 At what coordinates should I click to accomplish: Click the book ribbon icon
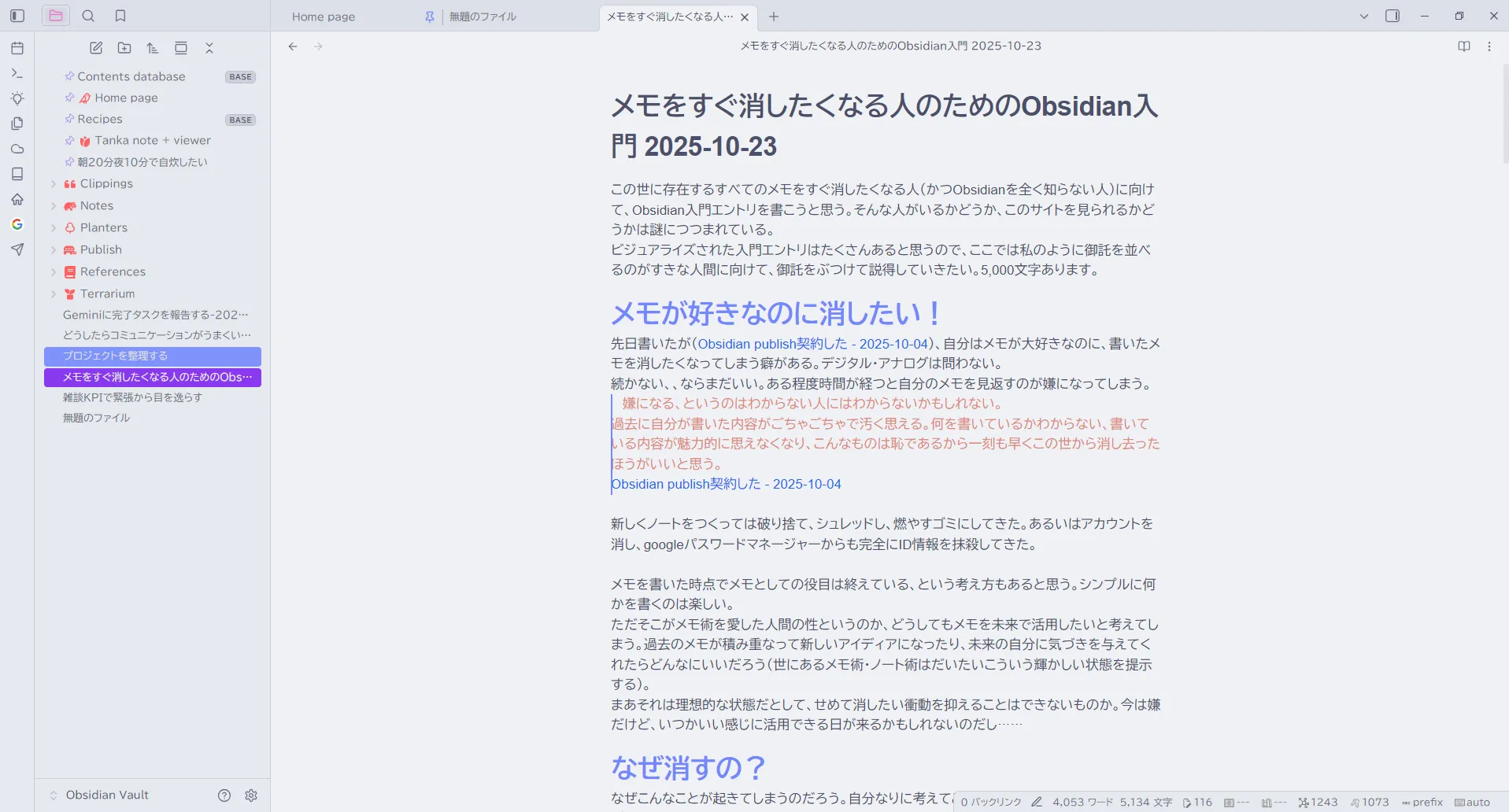[17, 174]
